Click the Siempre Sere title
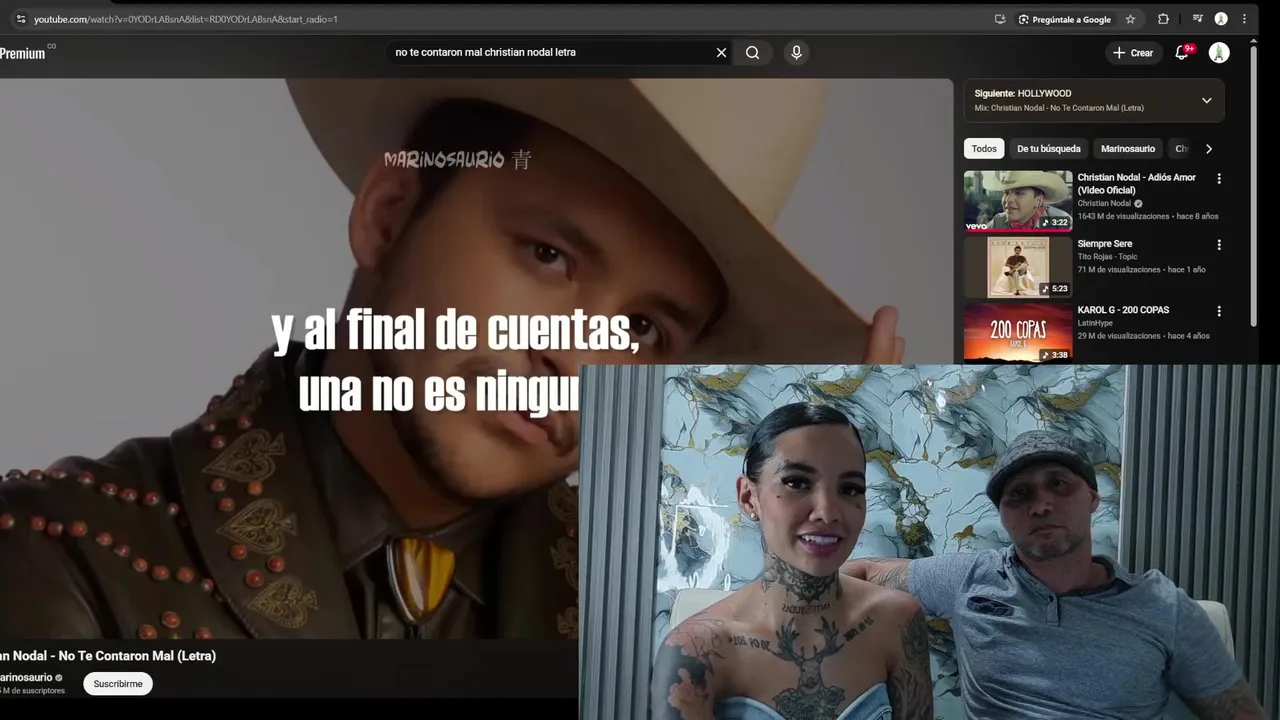Screen dimensions: 1280x720 point(1105,244)
